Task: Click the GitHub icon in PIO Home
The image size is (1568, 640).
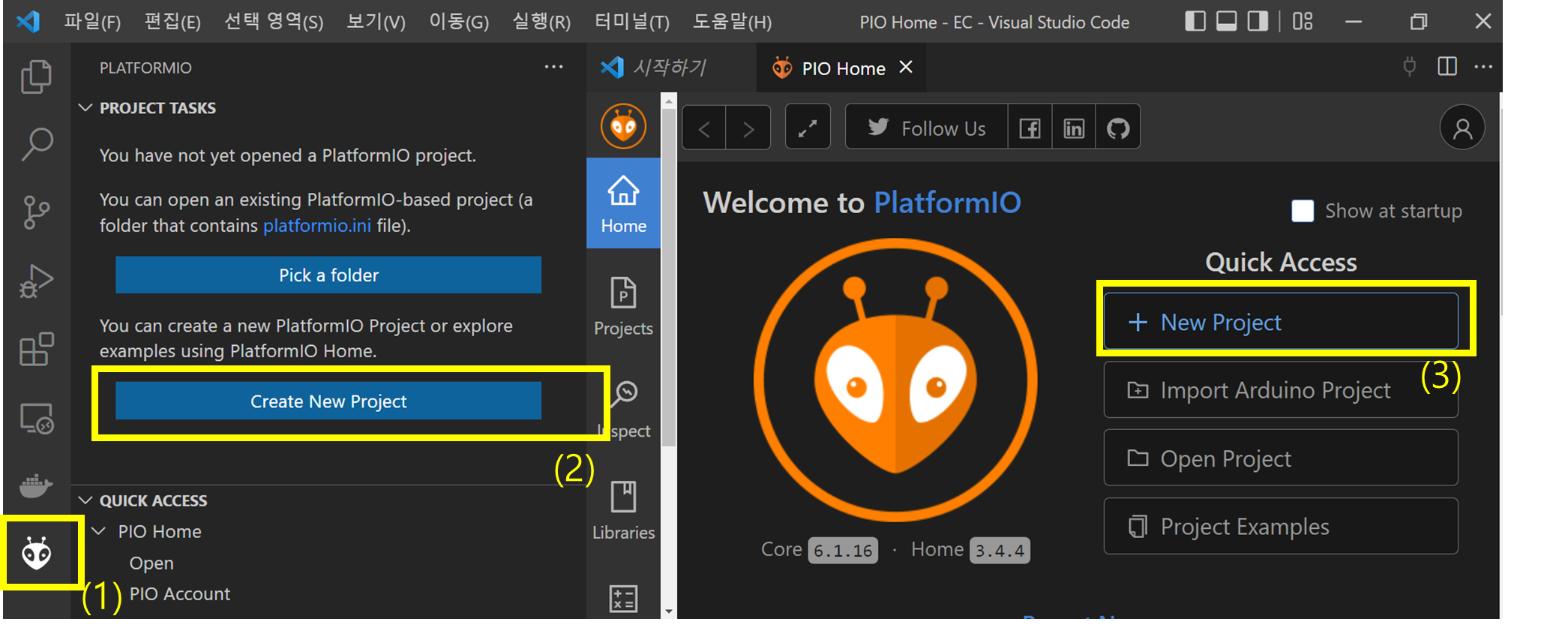Action: tap(1117, 128)
